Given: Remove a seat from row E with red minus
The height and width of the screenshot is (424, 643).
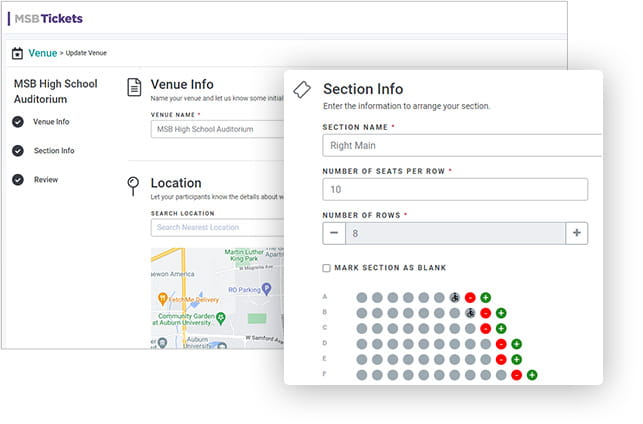Looking at the screenshot, I should pos(501,360).
